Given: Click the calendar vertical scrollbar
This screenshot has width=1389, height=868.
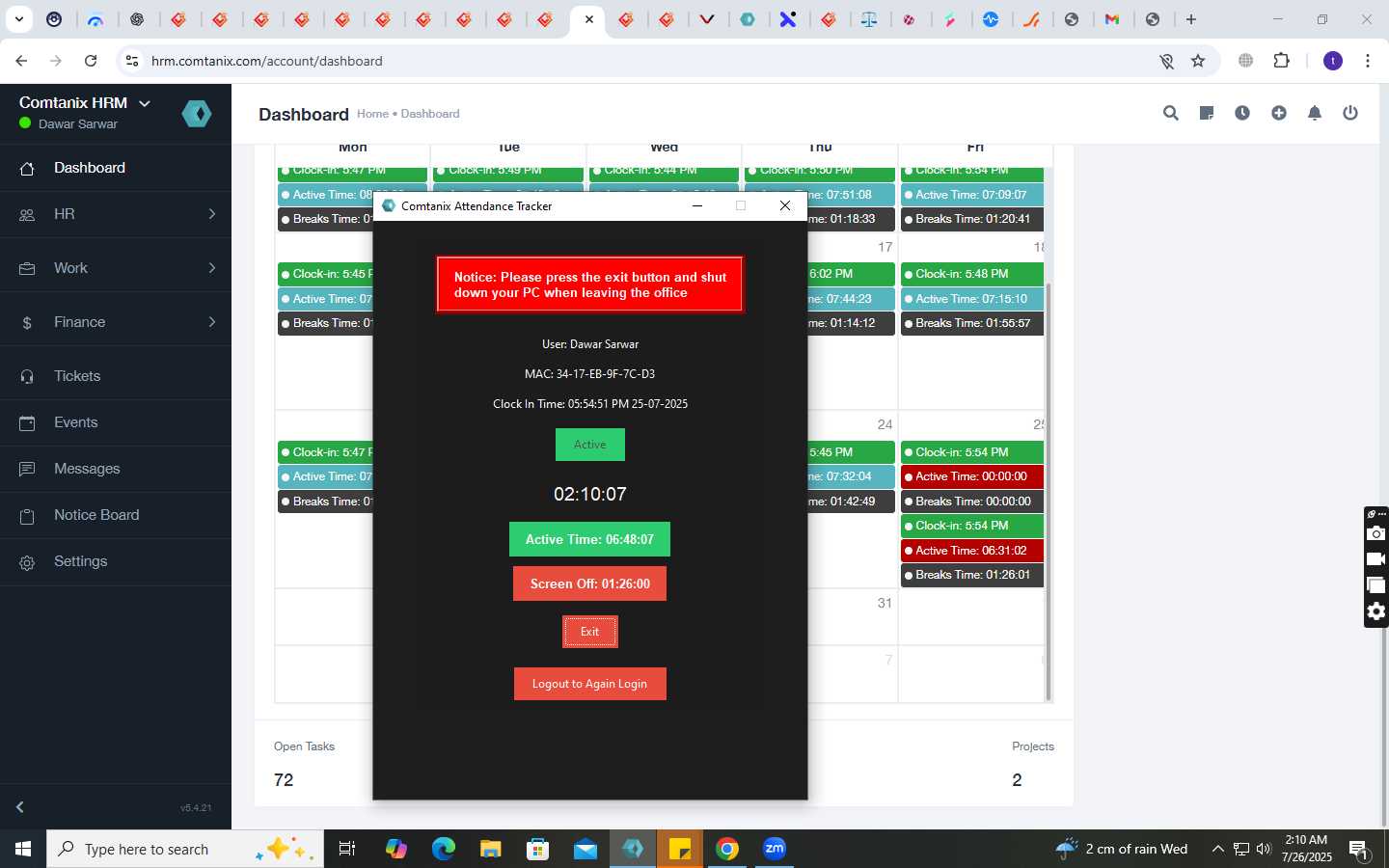Looking at the screenshot, I should pos(1048,490).
